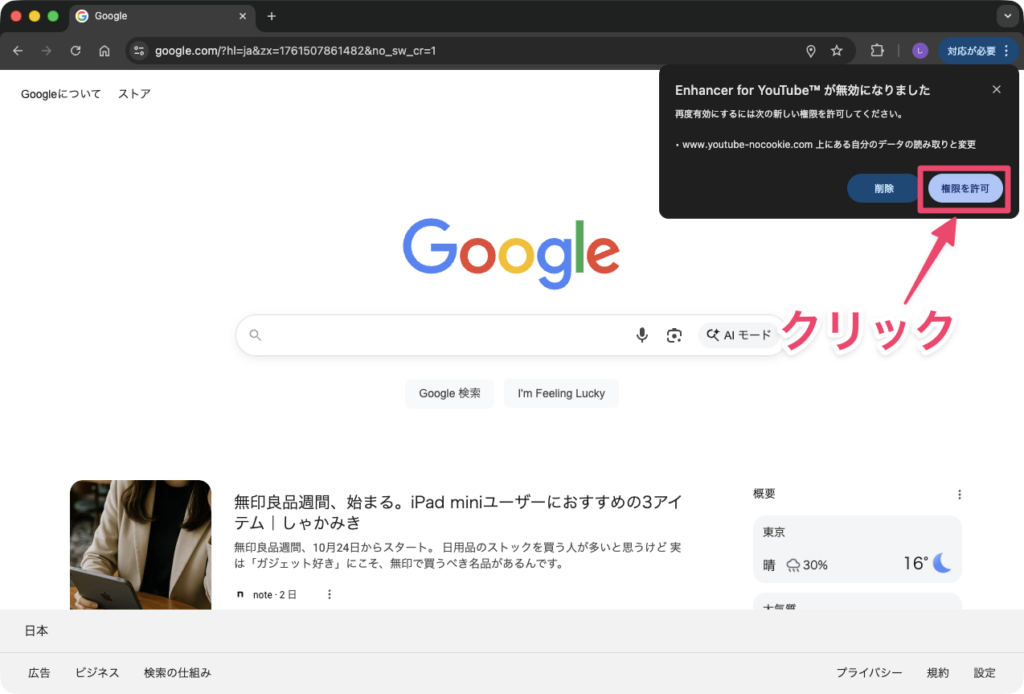
Task: Open the note article three-dot menu
Action: pyautogui.click(x=329, y=594)
